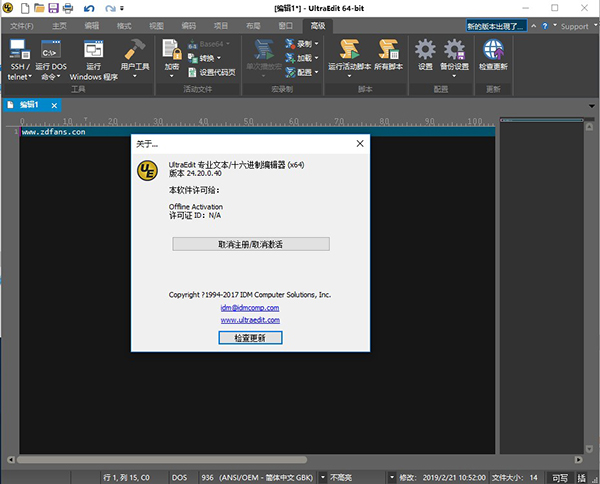This screenshot has height=484, width=600.
Task: Open the settings (设置) gear icon
Action: (425, 49)
